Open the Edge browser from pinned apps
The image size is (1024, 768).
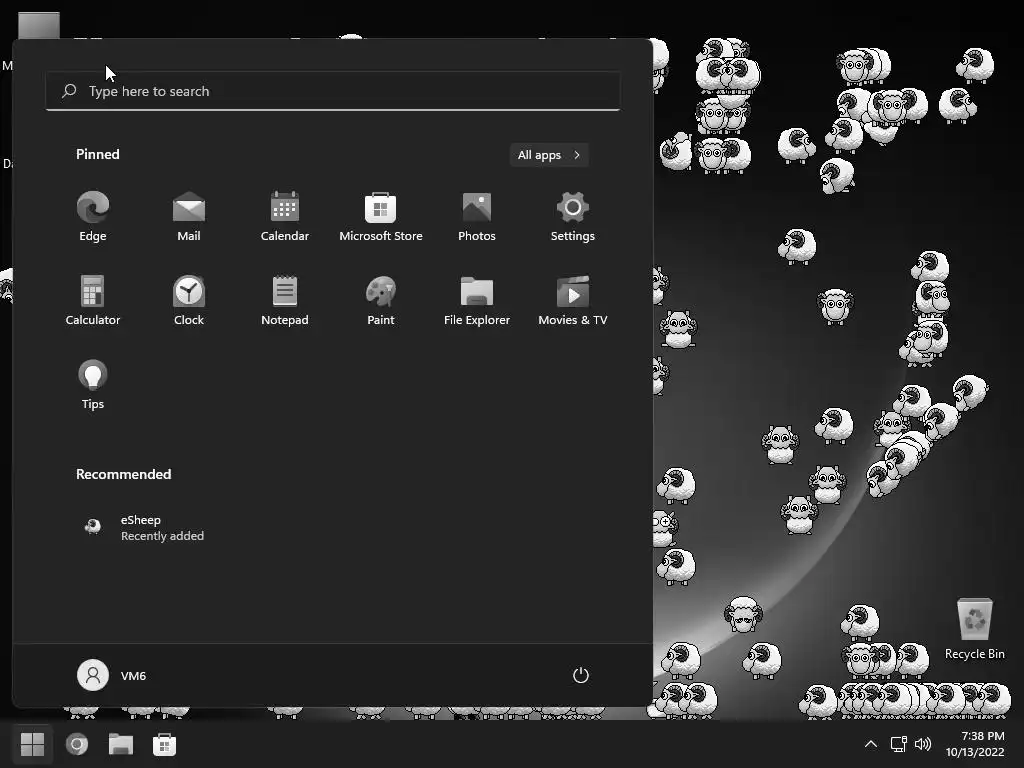tap(93, 217)
